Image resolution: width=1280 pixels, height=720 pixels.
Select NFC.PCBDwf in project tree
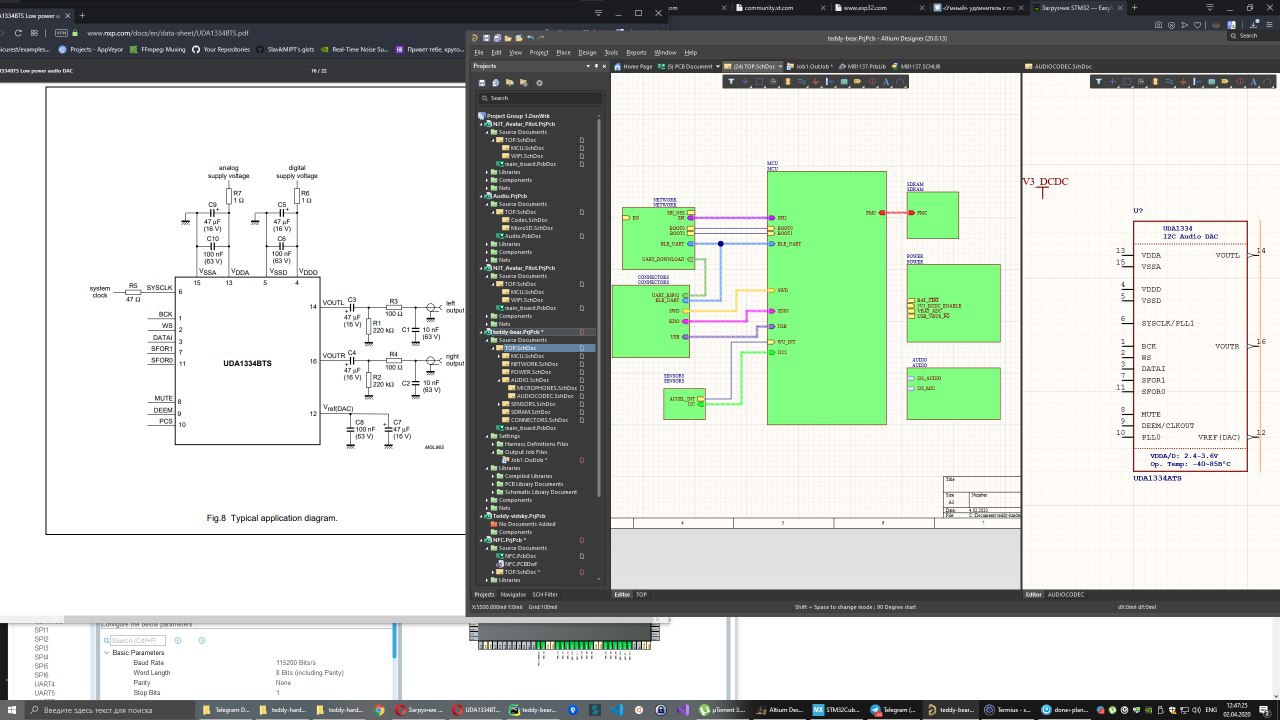click(521, 564)
